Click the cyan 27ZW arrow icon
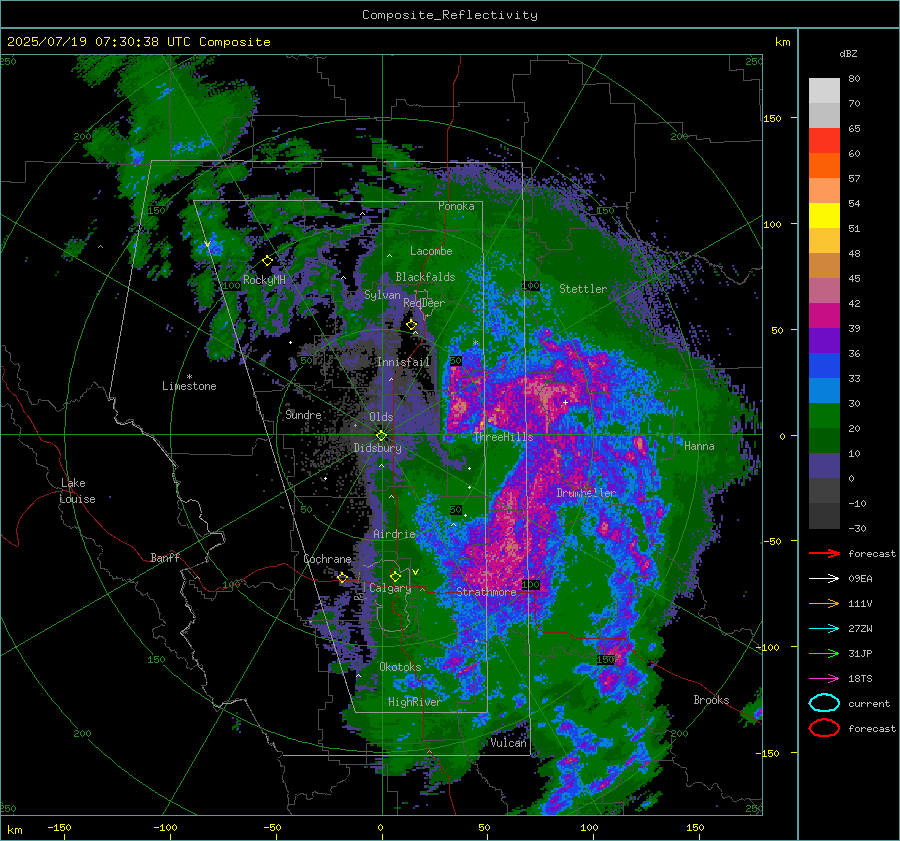This screenshot has height=841, width=900. [824, 628]
